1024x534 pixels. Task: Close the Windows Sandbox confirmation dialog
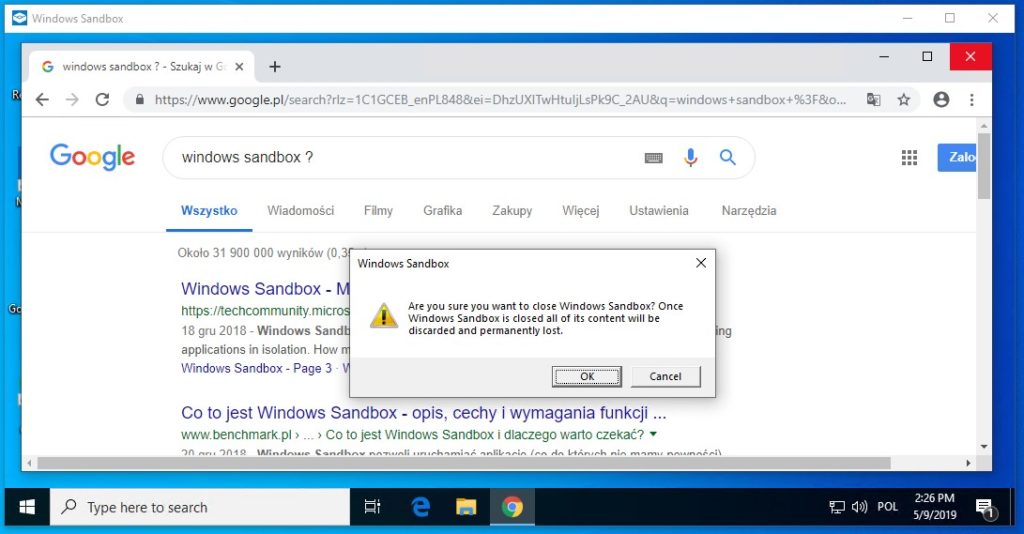701,263
